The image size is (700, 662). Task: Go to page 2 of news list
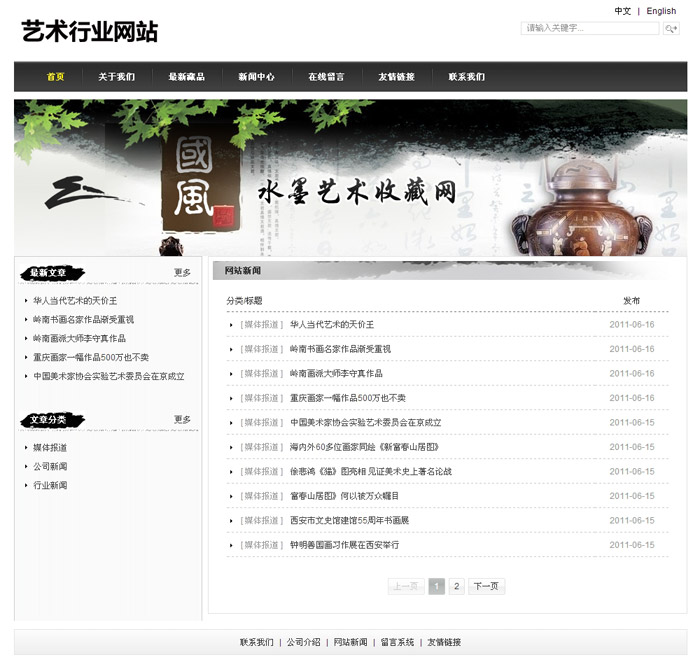[456, 586]
